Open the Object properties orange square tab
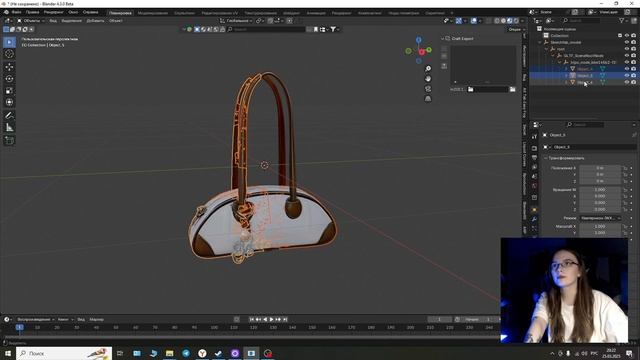The height and width of the screenshot is (360, 640). (535, 209)
